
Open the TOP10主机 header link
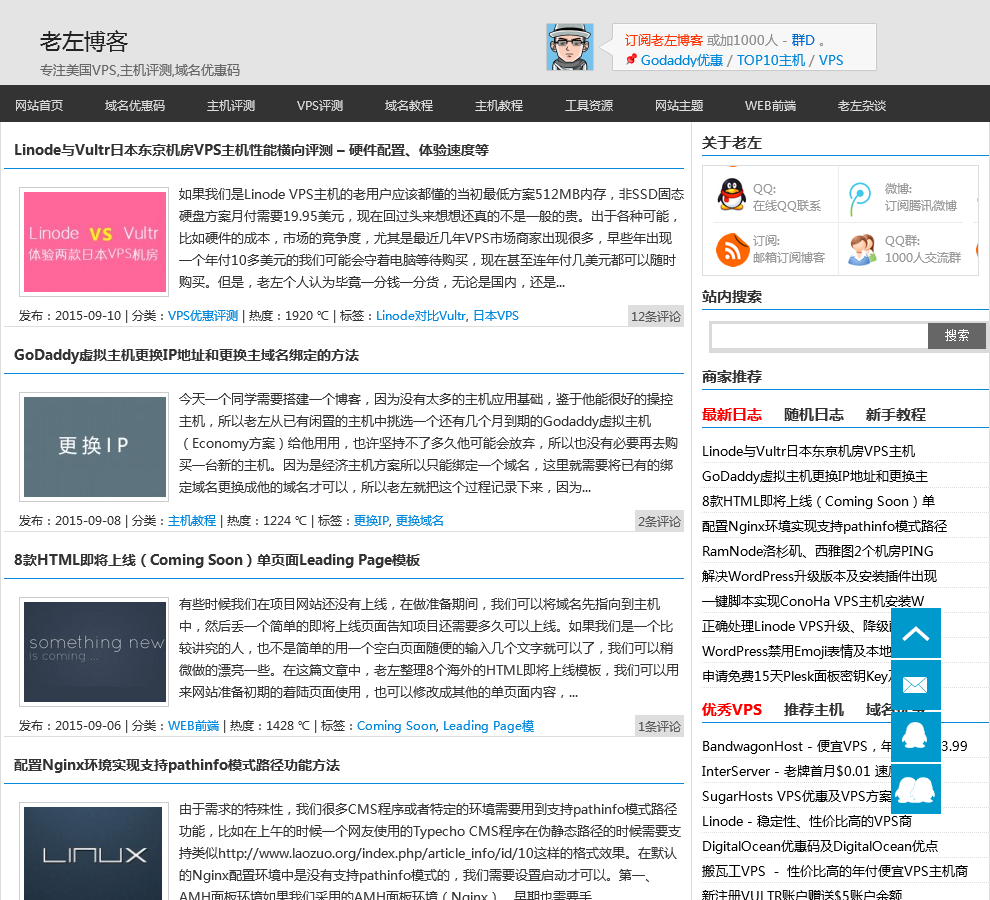[x=771, y=60]
